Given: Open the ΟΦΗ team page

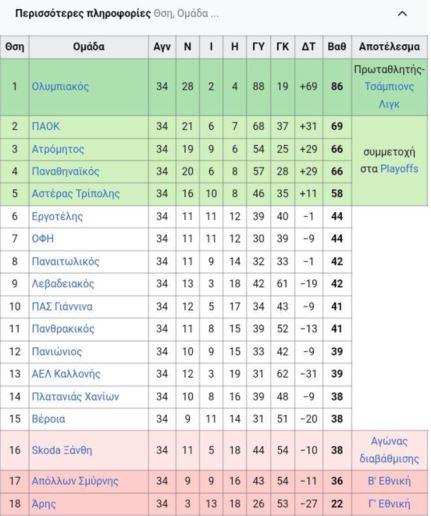Looking at the screenshot, I should [x=43, y=239].
